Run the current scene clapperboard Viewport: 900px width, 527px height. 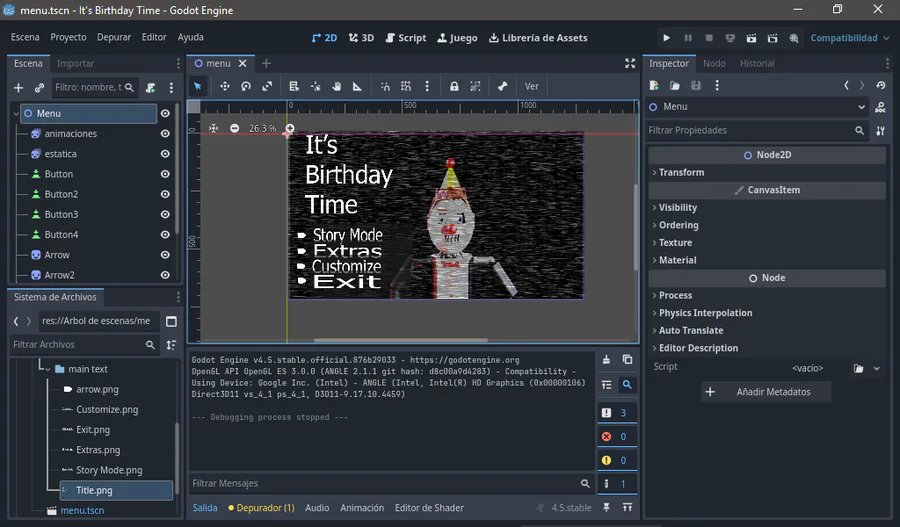[x=751, y=38]
